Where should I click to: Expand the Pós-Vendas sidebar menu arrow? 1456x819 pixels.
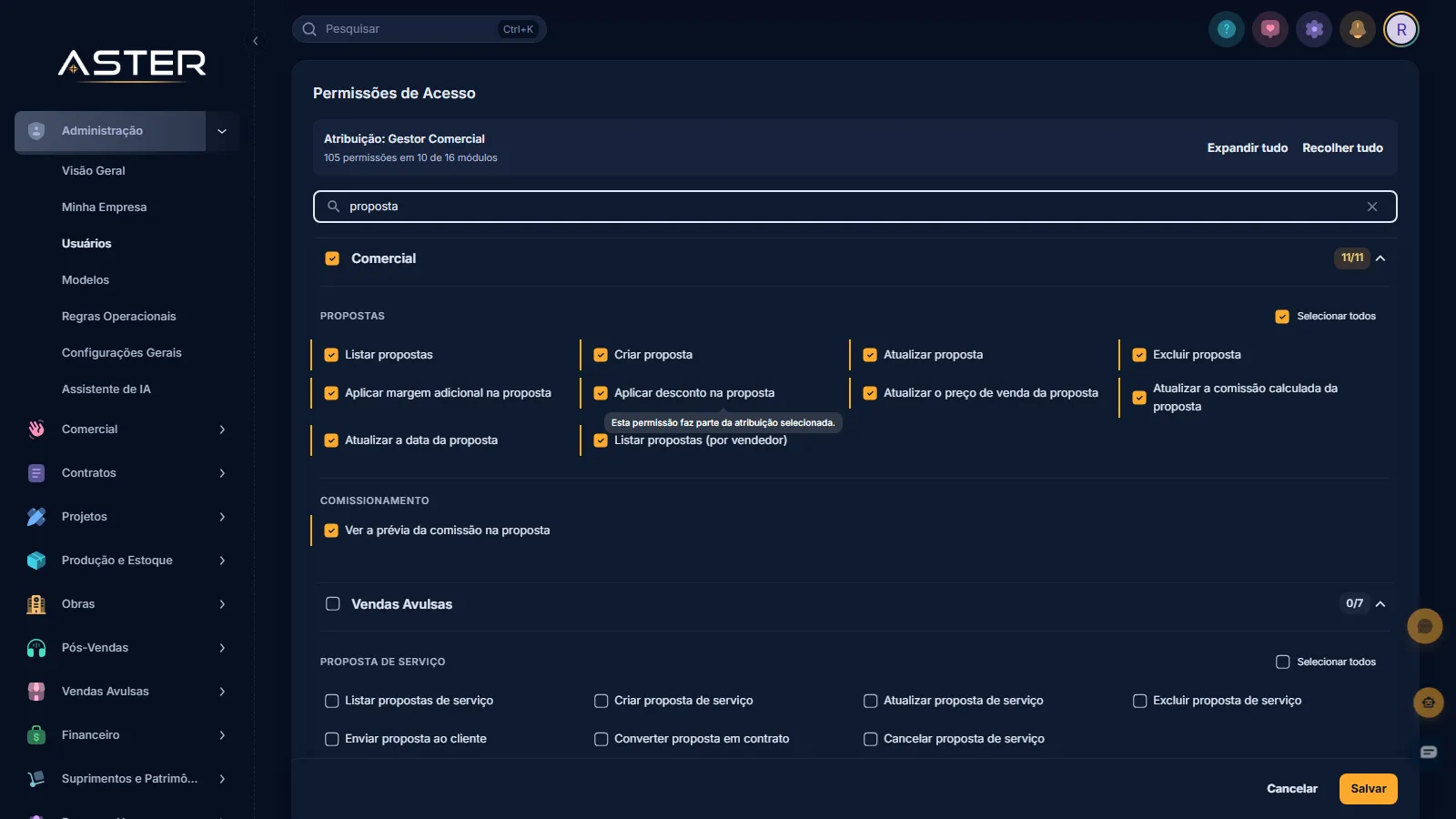point(222,648)
